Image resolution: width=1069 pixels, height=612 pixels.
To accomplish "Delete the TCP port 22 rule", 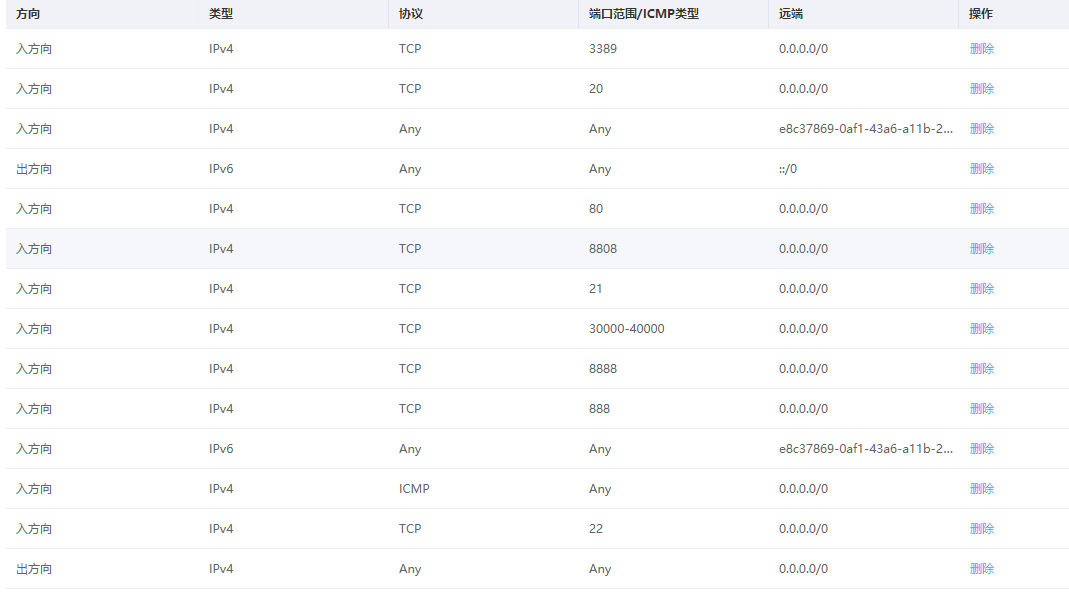I will coord(981,529).
